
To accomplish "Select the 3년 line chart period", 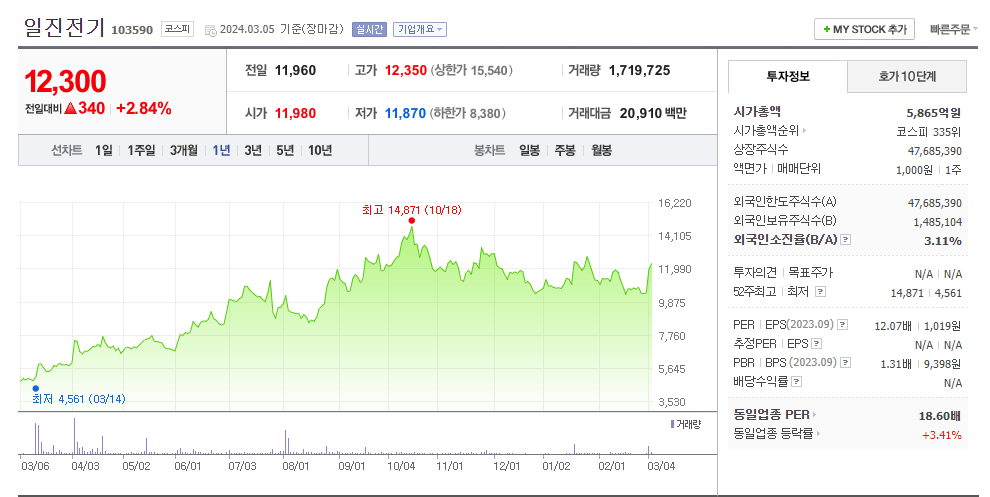I will 253,150.
